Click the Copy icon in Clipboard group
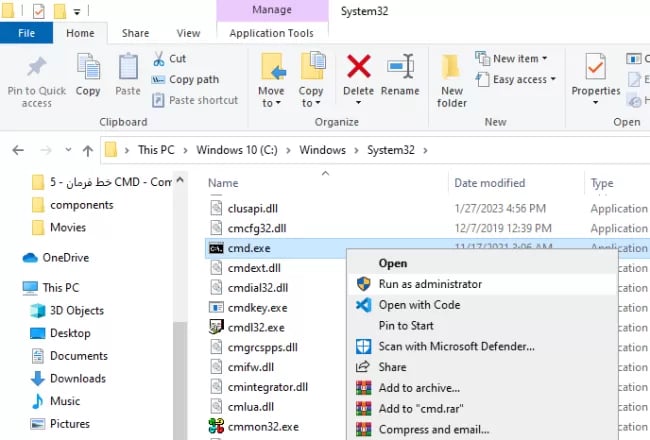650x440 pixels. [88, 66]
